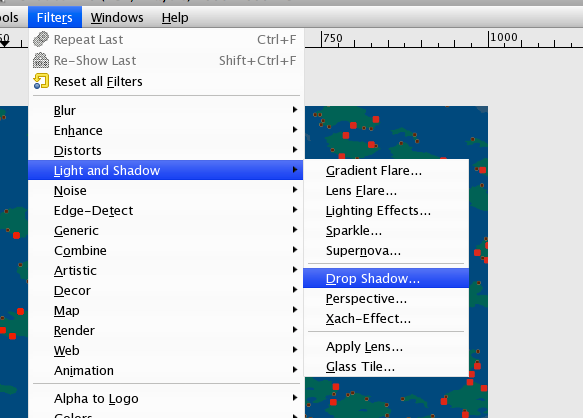Click the Web submenu arrow
Viewport: 583px width, 418px height.
tap(295, 350)
